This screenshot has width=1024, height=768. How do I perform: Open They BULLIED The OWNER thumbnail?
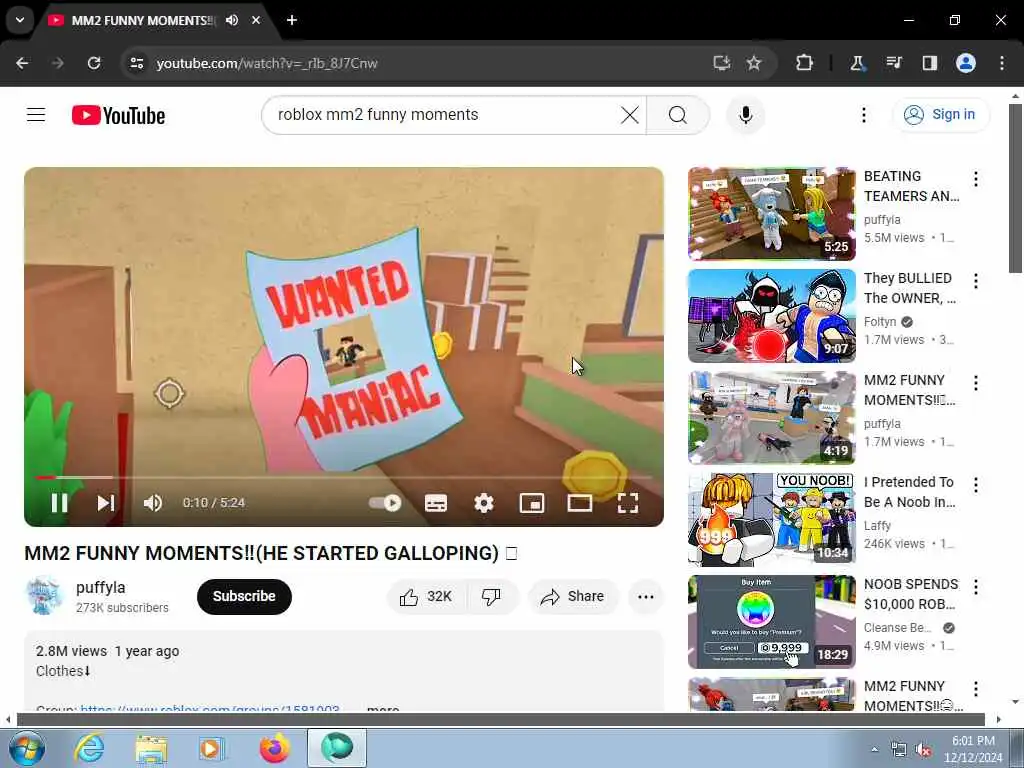771,315
